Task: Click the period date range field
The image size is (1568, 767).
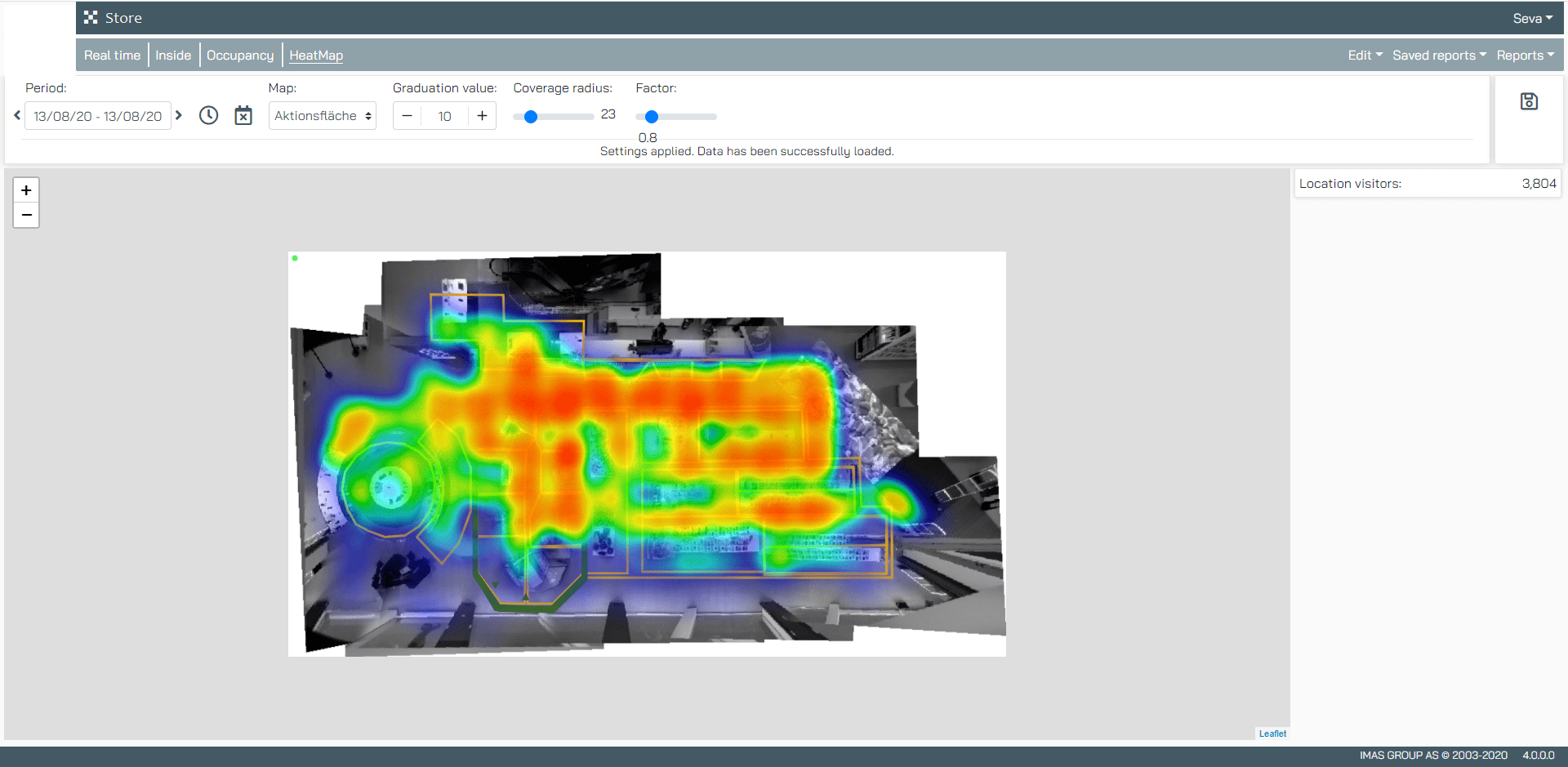Action: (x=98, y=116)
